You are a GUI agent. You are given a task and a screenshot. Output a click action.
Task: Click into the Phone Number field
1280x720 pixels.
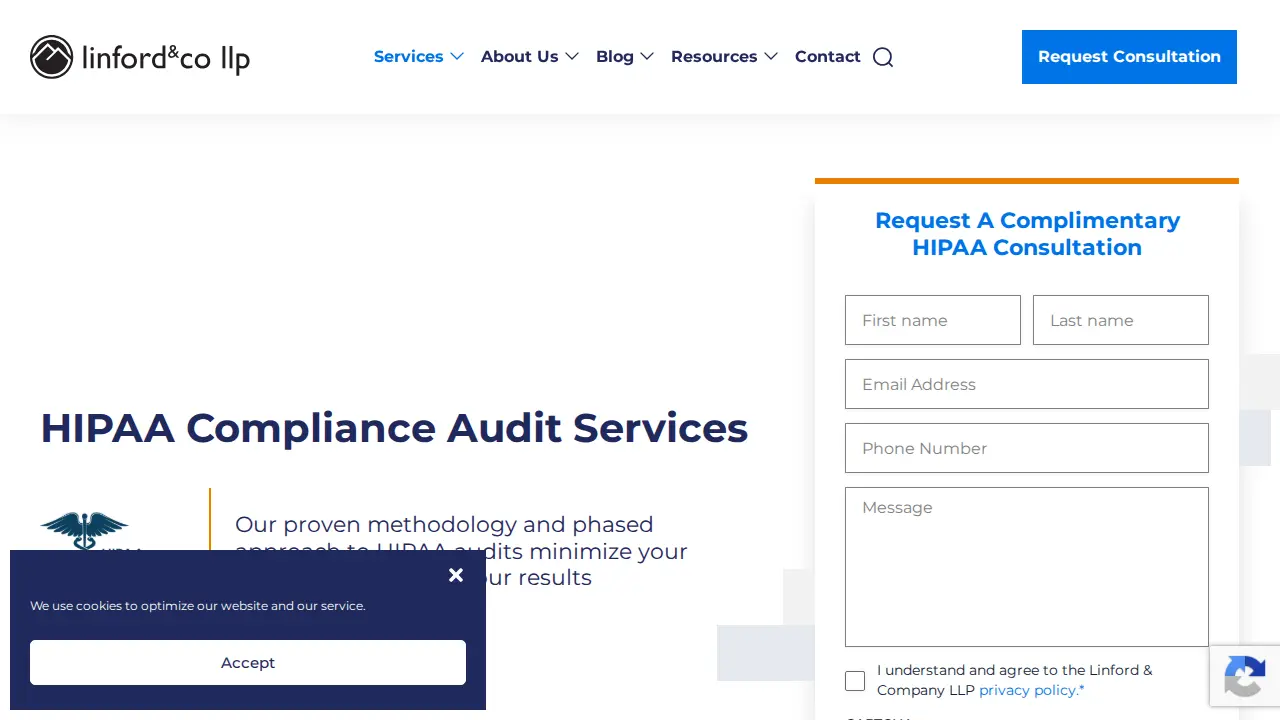(x=1027, y=448)
